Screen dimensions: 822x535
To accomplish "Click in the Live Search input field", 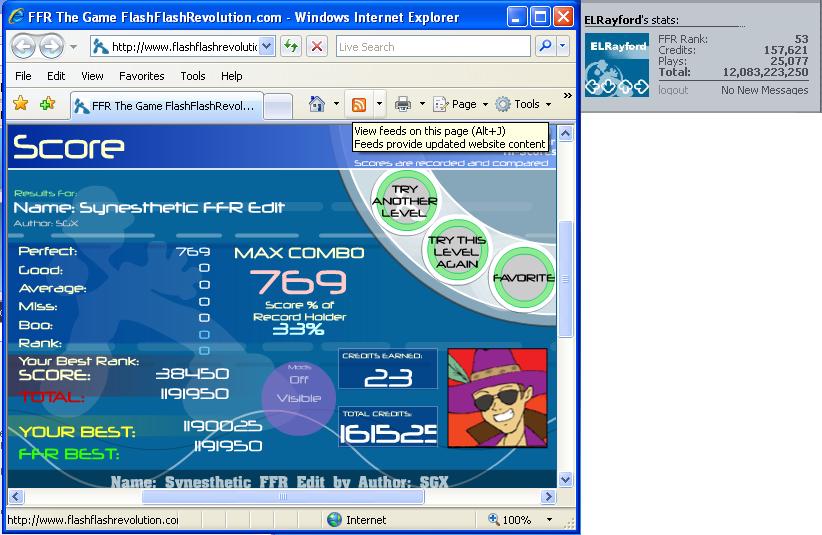I will pos(433,47).
